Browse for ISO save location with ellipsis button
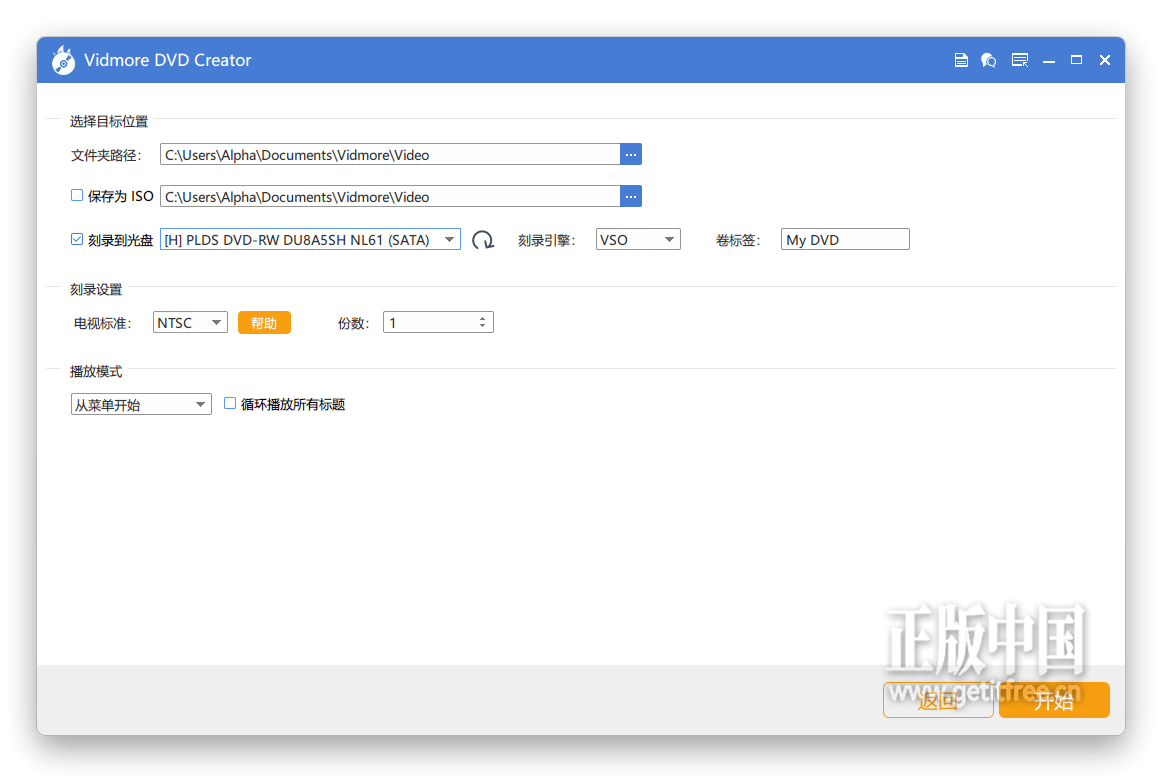Image resolution: width=1162 pixels, height=784 pixels. click(631, 196)
